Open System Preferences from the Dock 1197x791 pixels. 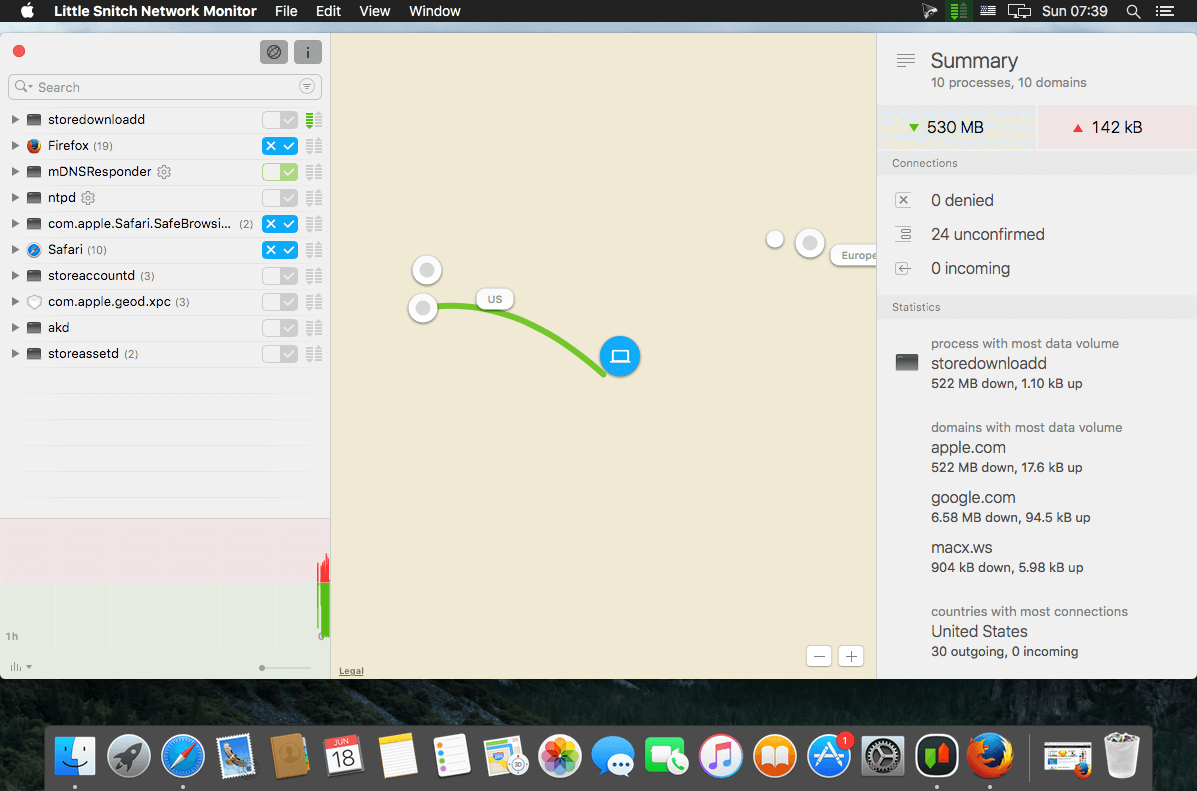coord(882,756)
